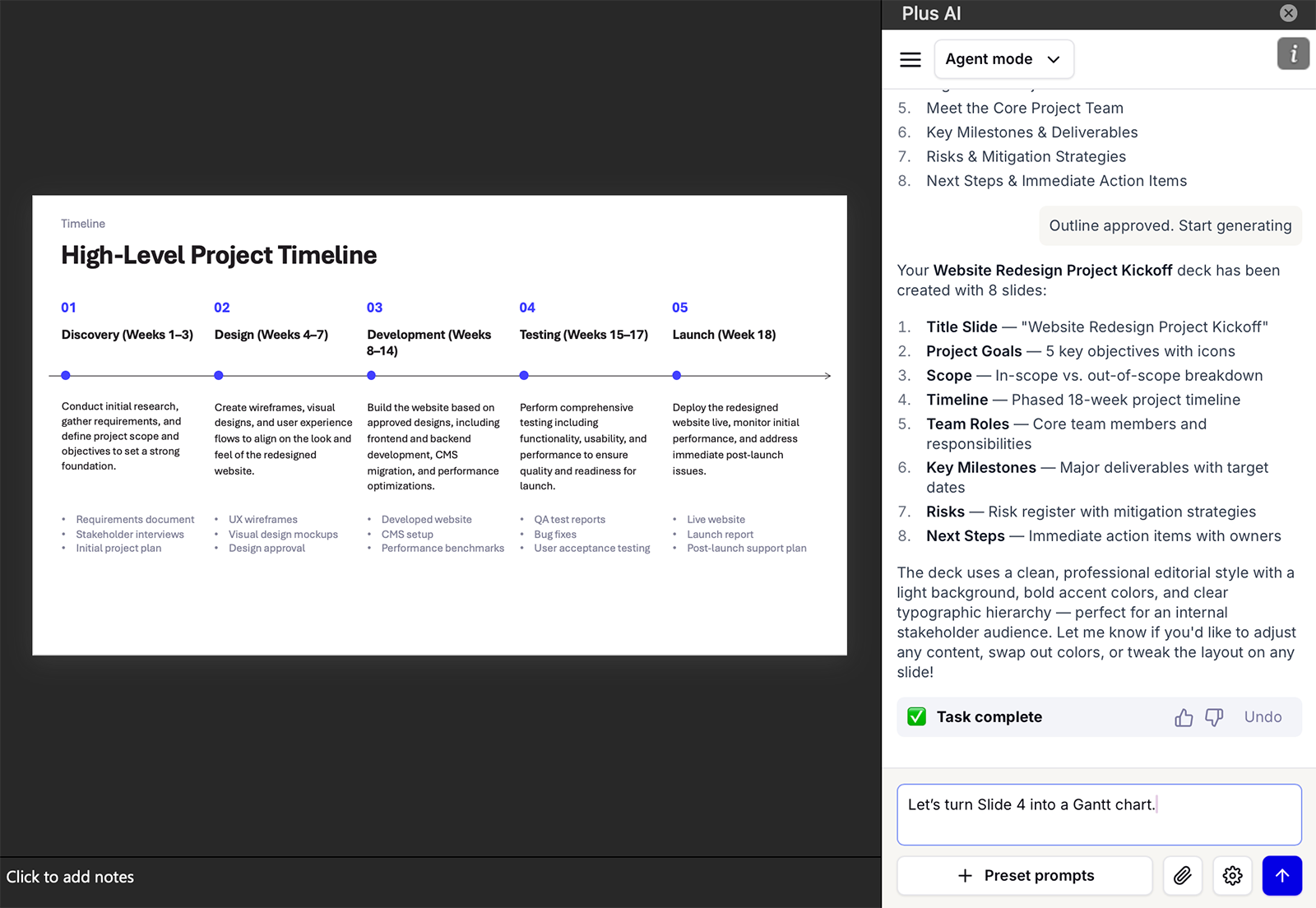Click the green Task complete checkmark
Viewport: 1316px width, 908px height.
(x=916, y=717)
